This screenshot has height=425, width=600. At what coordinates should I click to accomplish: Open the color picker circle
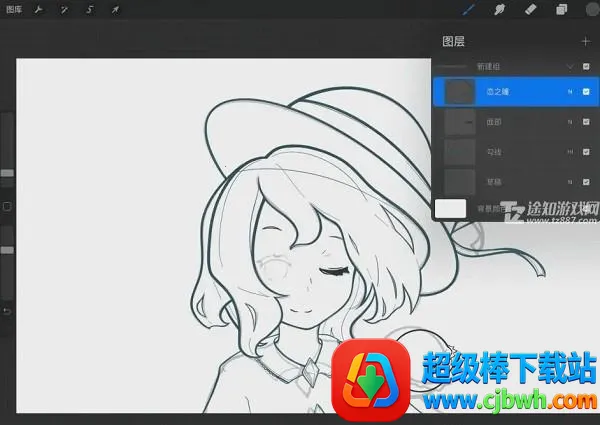point(593,10)
